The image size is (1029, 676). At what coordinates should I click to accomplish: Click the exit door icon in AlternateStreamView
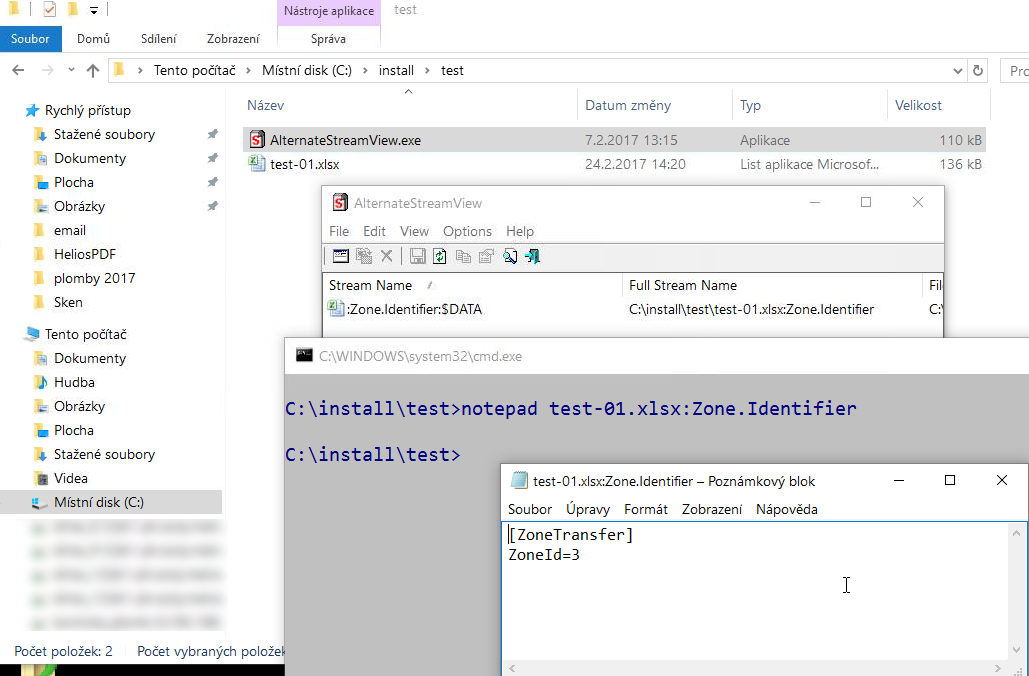click(533, 256)
